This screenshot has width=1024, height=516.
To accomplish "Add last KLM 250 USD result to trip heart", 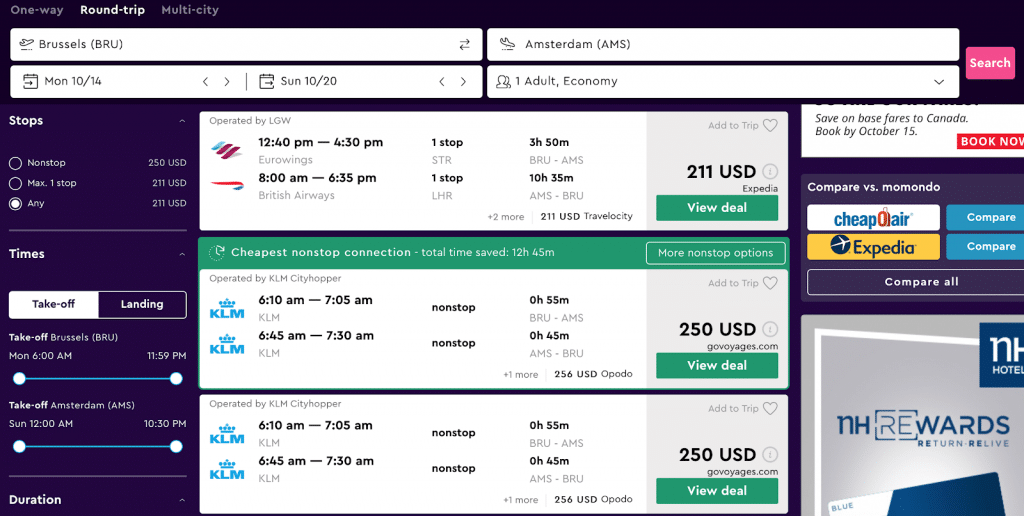I will click(771, 408).
